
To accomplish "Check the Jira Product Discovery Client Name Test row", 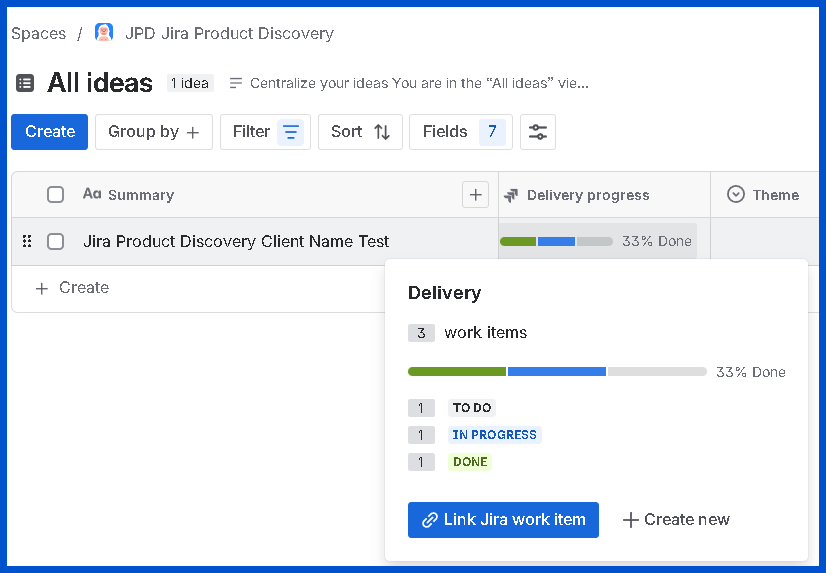I will (x=55, y=241).
